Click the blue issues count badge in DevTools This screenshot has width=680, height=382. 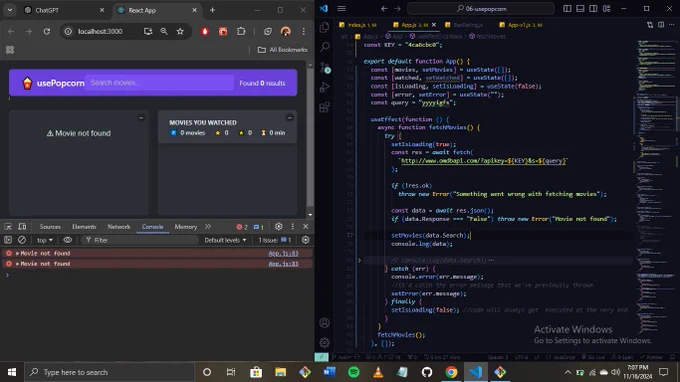coord(259,227)
